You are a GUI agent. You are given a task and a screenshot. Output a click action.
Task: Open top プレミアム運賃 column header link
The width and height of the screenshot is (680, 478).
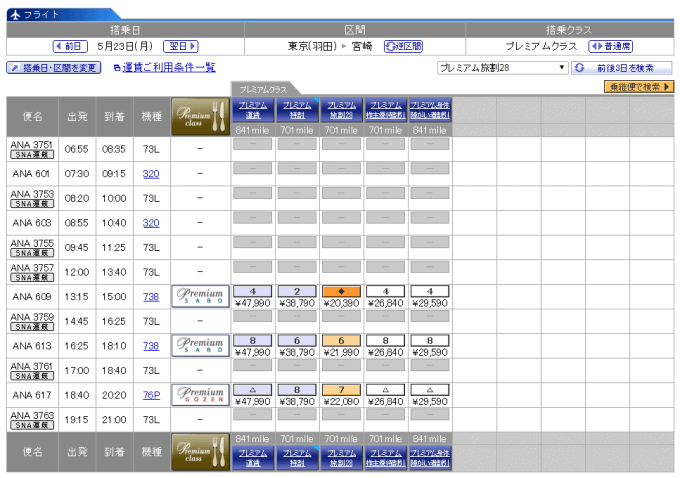tap(253, 110)
